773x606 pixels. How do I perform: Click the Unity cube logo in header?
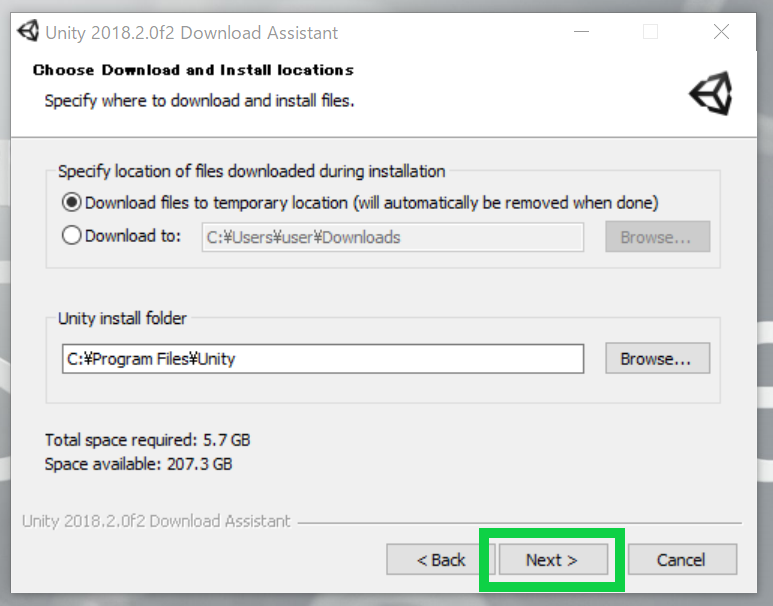[x=711, y=94]
